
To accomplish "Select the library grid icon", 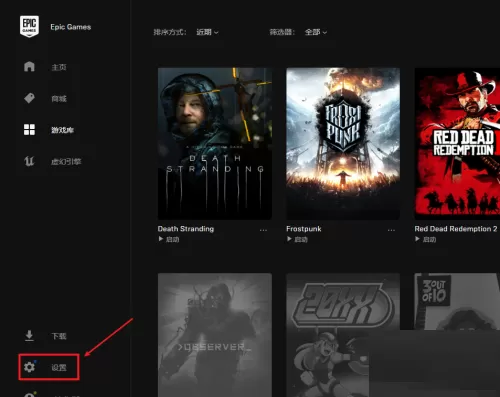I will (29, 130).
